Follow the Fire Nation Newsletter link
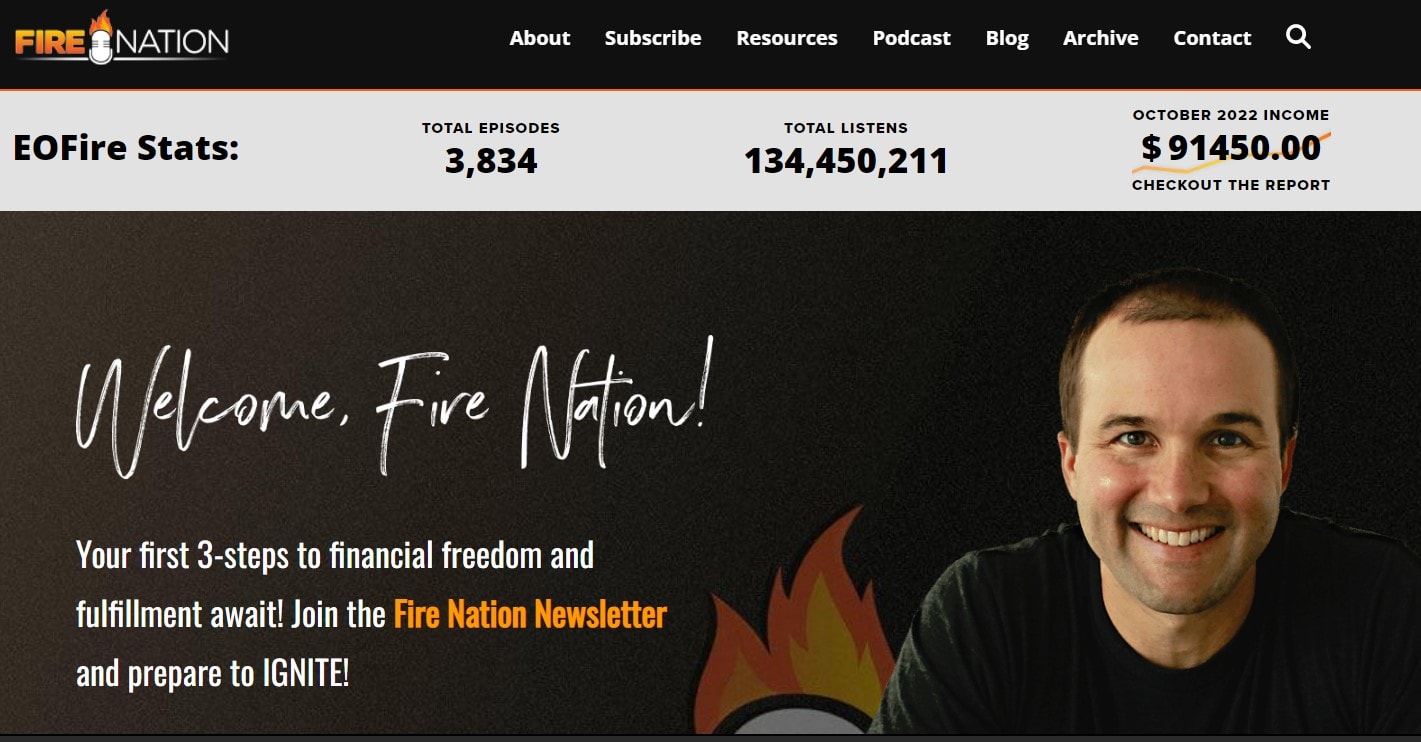Screen dimensions: 1421x742 pyautogui.click(x=530, y=613)
